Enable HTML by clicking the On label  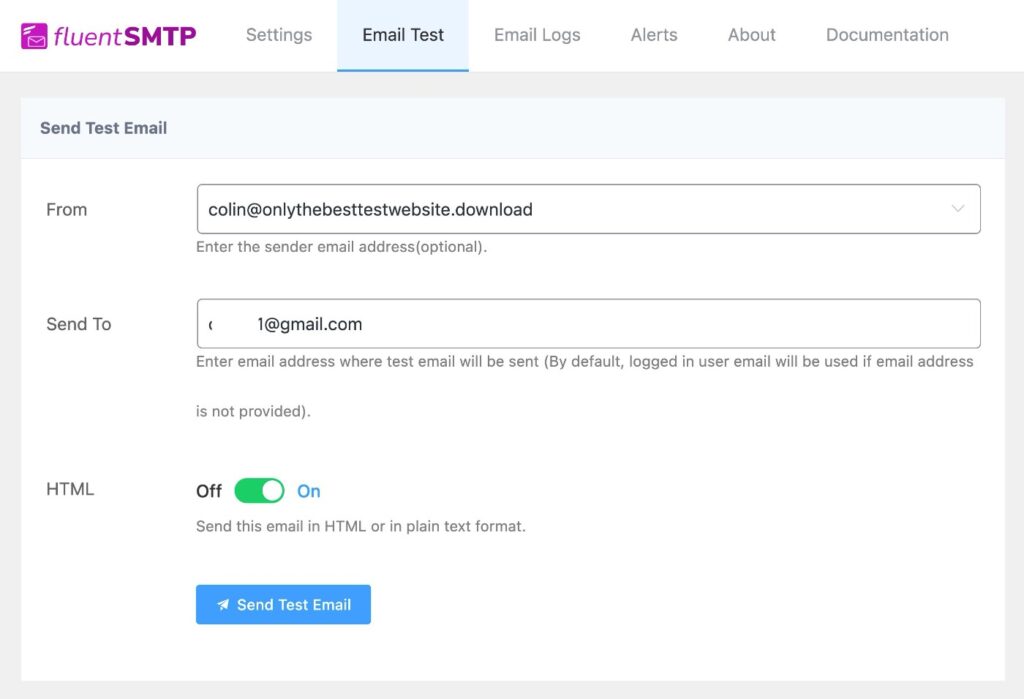(x=309, y=490)
